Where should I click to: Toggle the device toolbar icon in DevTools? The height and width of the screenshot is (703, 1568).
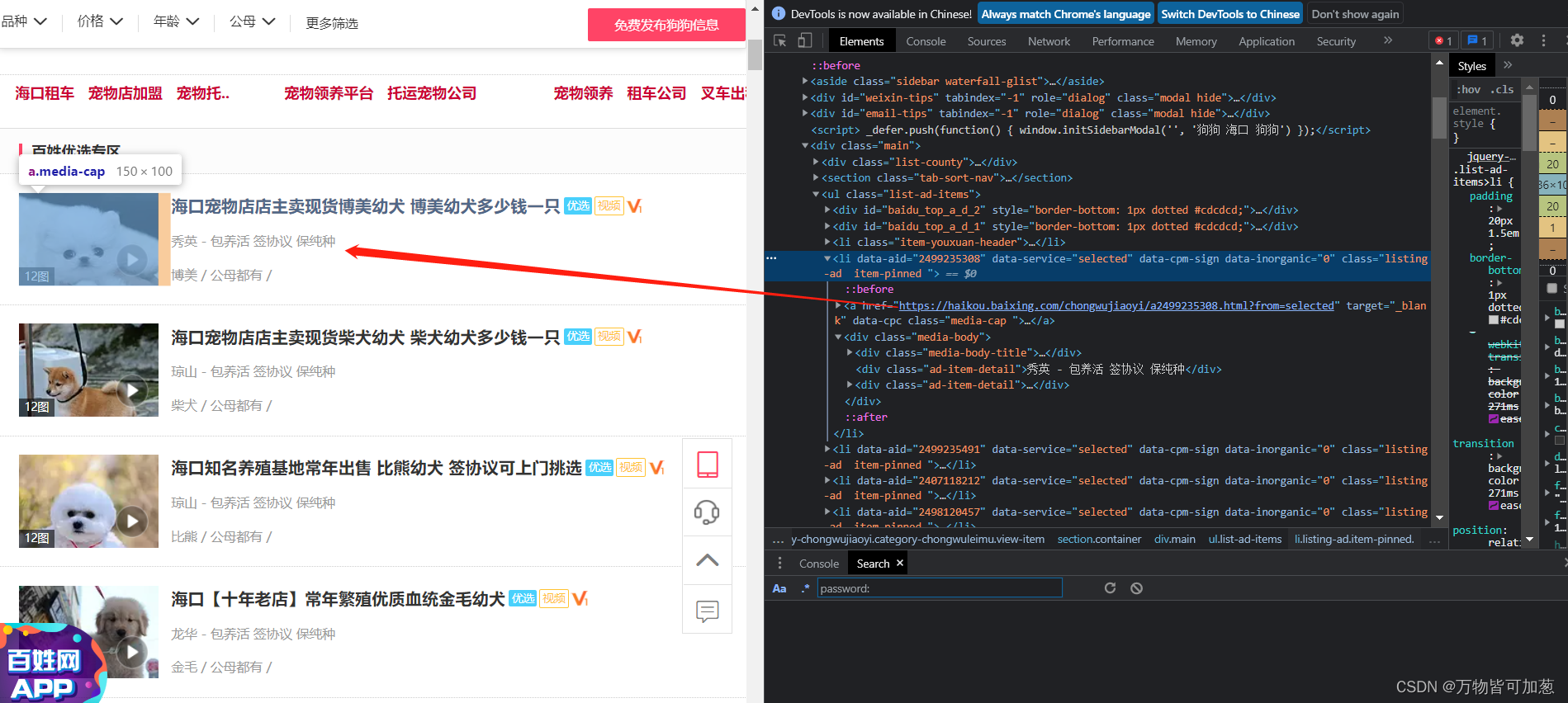point(804,40)
